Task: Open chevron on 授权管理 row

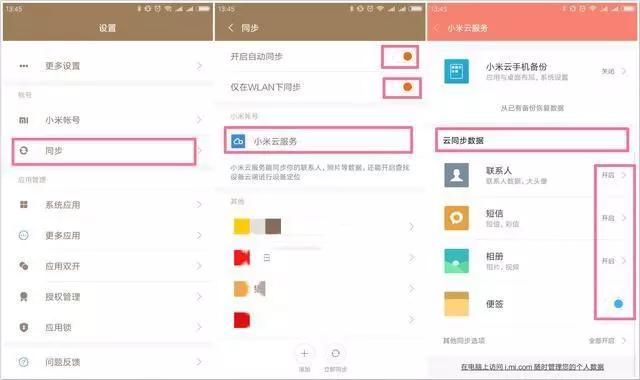Action: 199,297
